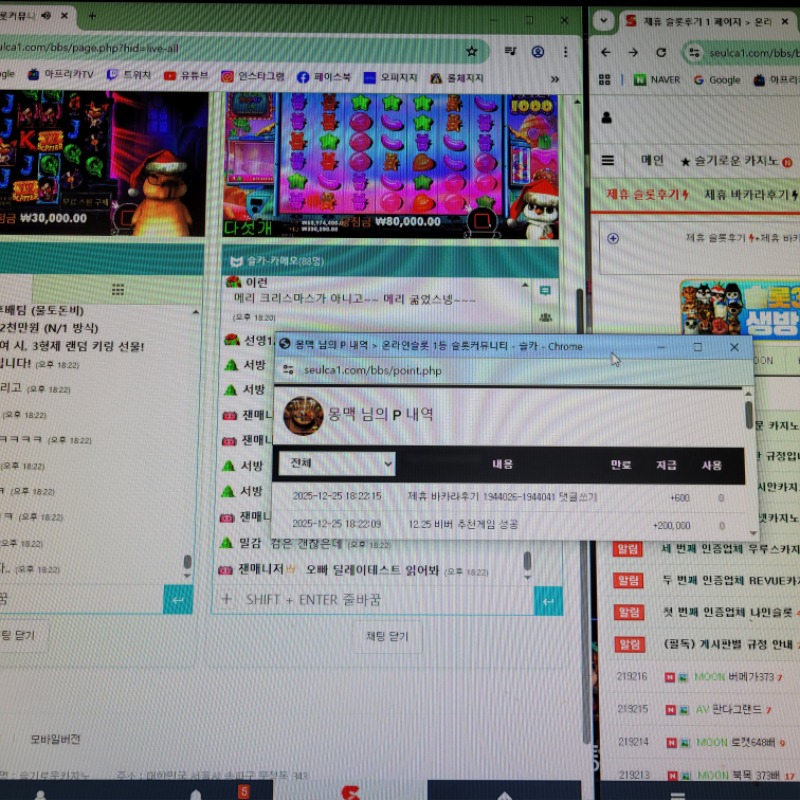This screenshot has width=800, height=800.
Task: Reload the page in the right browser window
Action: coord(661,52)
